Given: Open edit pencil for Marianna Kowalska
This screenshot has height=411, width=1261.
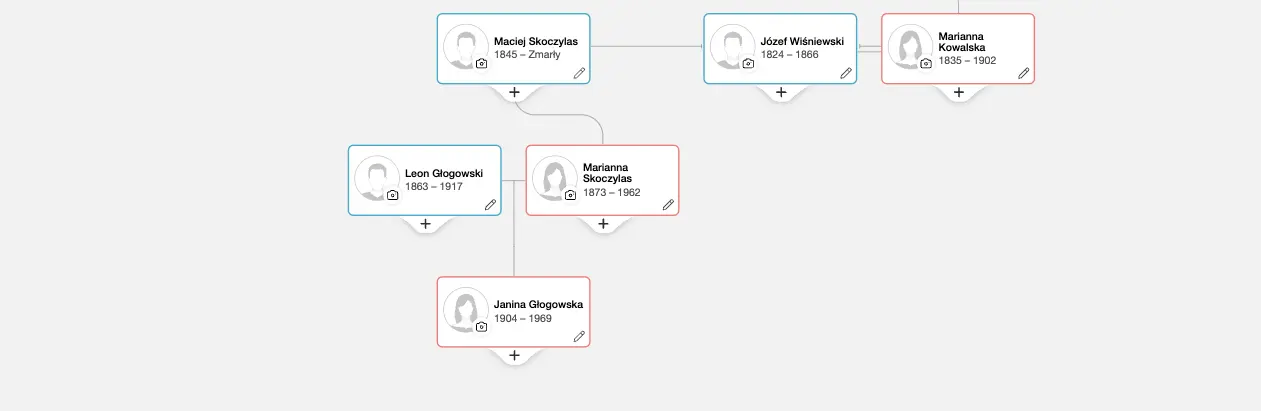Looking at the screenshot, I should 1023,73.
